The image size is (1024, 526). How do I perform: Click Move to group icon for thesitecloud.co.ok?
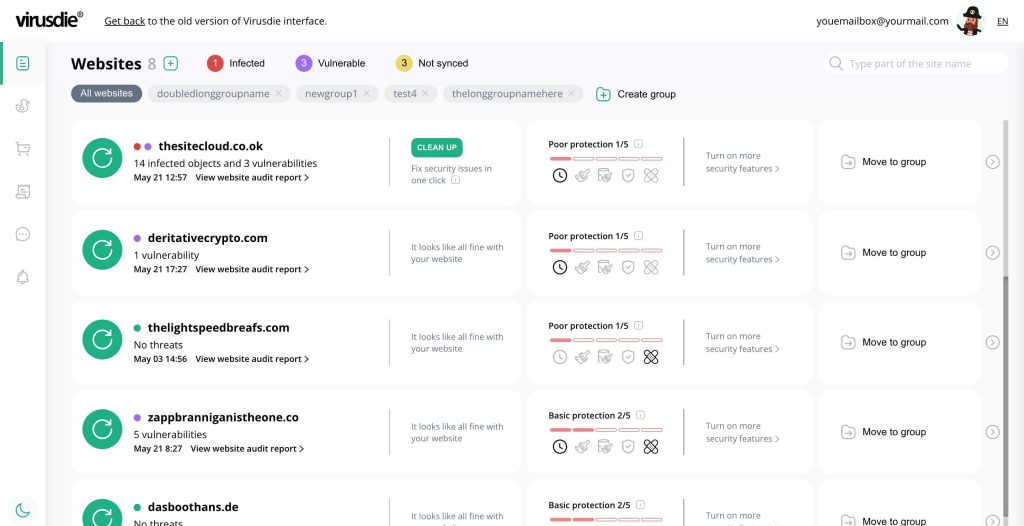848,161
